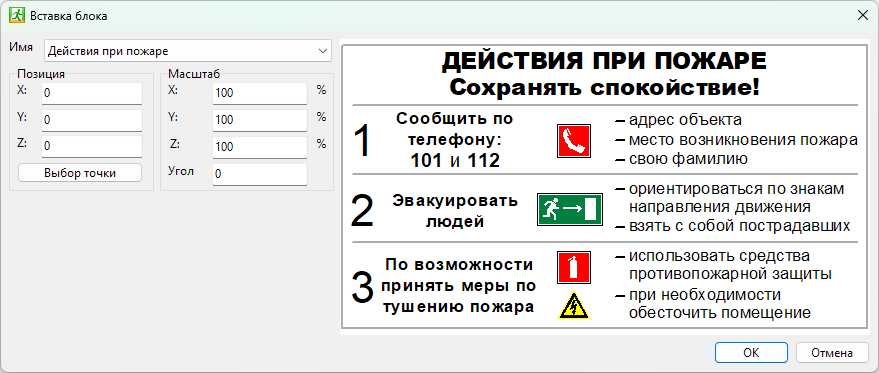This screenshot has width=879, height=373.
Task: Click the Scale Y percent field
Action: pyautogui.click(x=260, y=120)
